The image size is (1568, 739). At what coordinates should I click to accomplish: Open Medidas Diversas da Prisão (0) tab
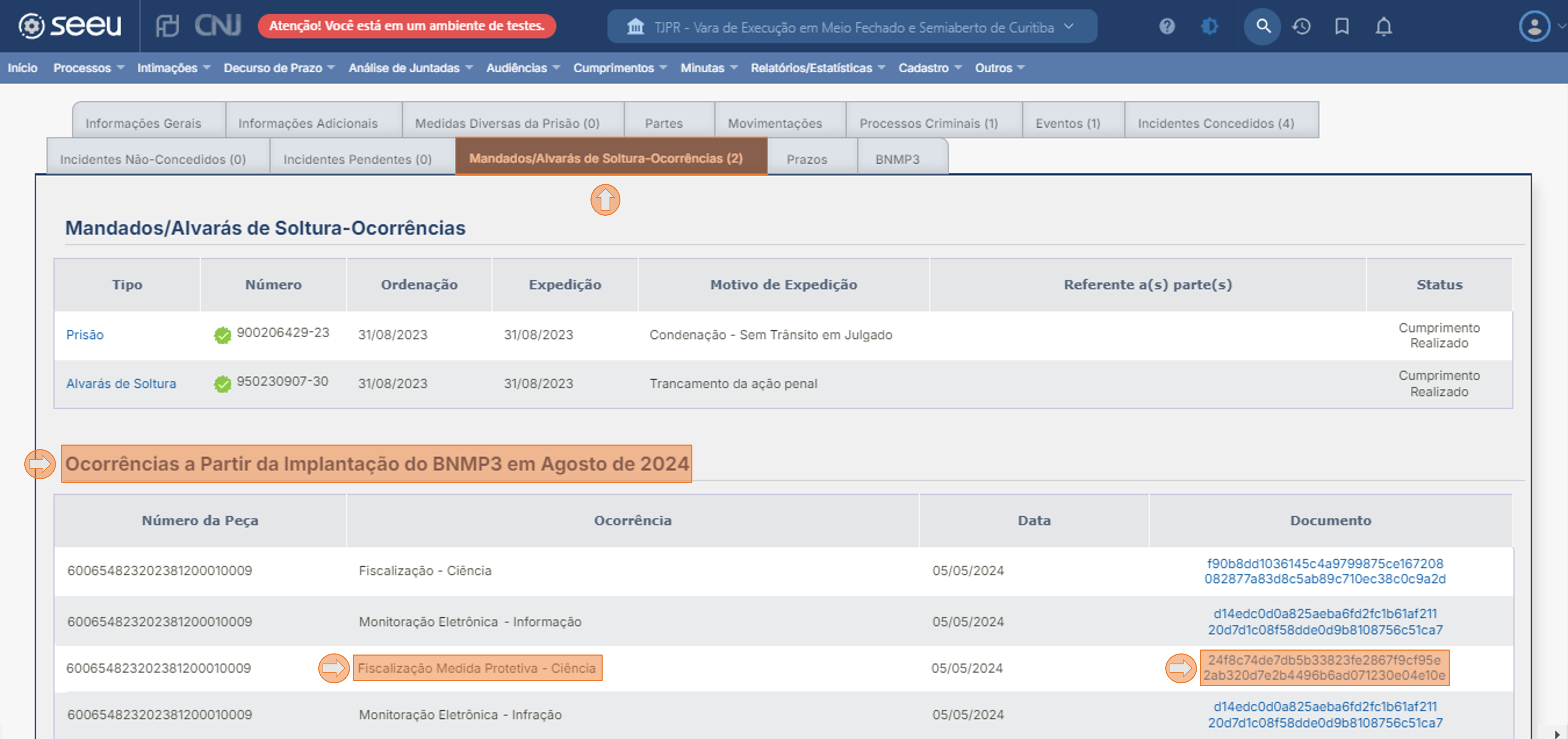(x=513, y=120)
